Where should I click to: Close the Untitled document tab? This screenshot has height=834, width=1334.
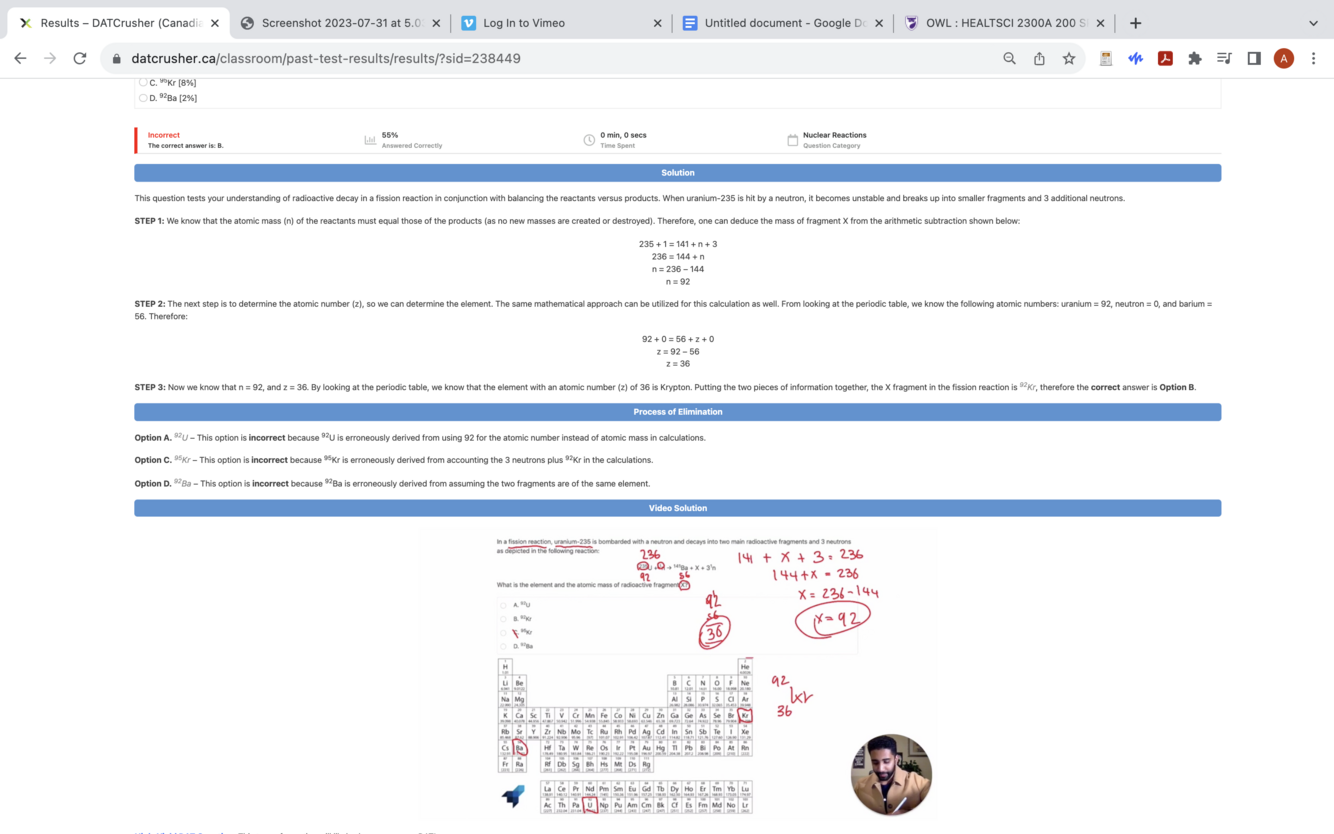click(879, 23)
